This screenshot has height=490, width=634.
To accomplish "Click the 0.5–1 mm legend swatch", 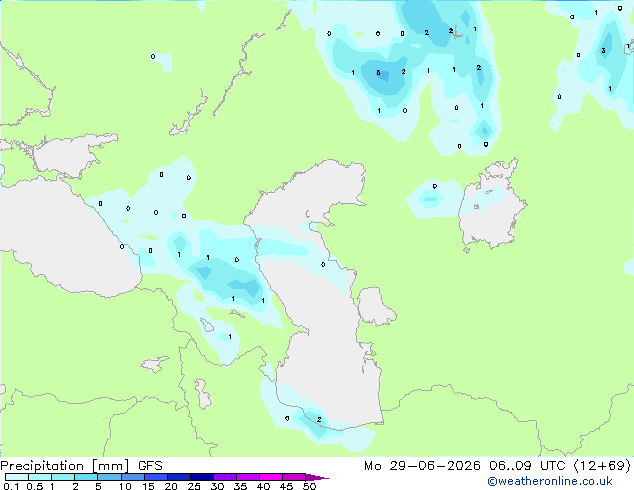I will 40,477.
